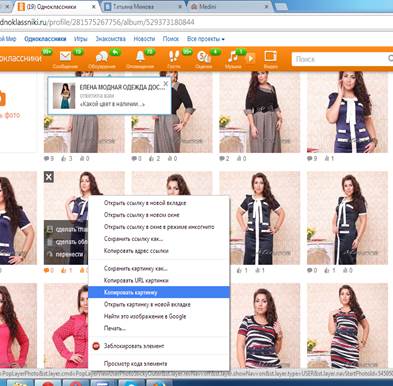Viewport: 393px width, 386px height.
Task: Open the Обсуждения speech bubbles icon
Action: (101, 57)
